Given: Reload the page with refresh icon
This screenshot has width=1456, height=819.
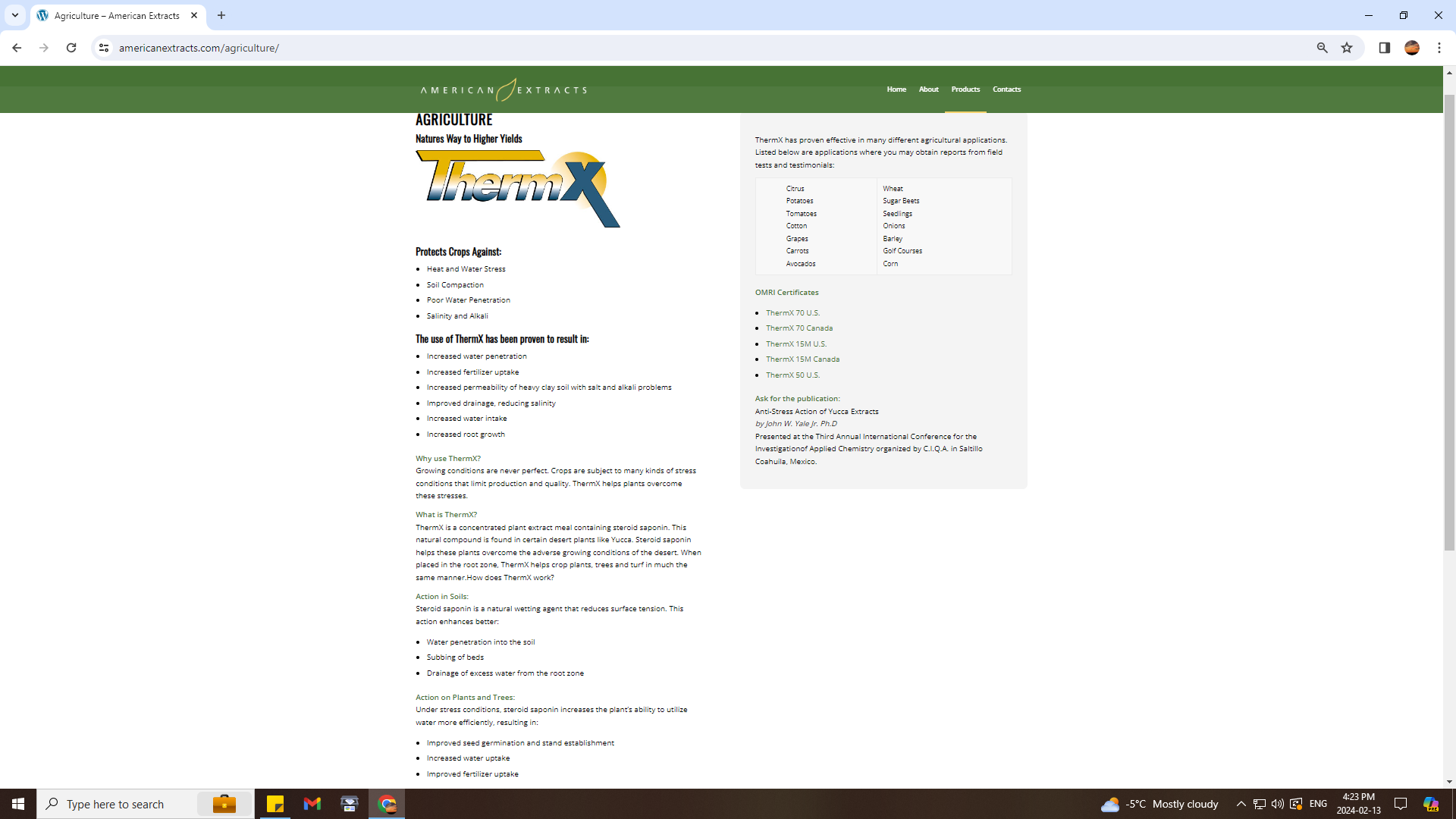Looking at the screenshot, I should tap(71, 48).
